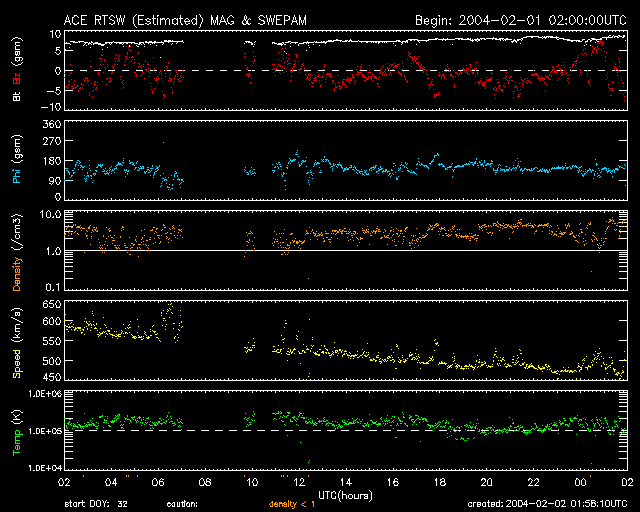
Task: Click the orange Density (/cm3) axis label
Action: coord(16,254)
